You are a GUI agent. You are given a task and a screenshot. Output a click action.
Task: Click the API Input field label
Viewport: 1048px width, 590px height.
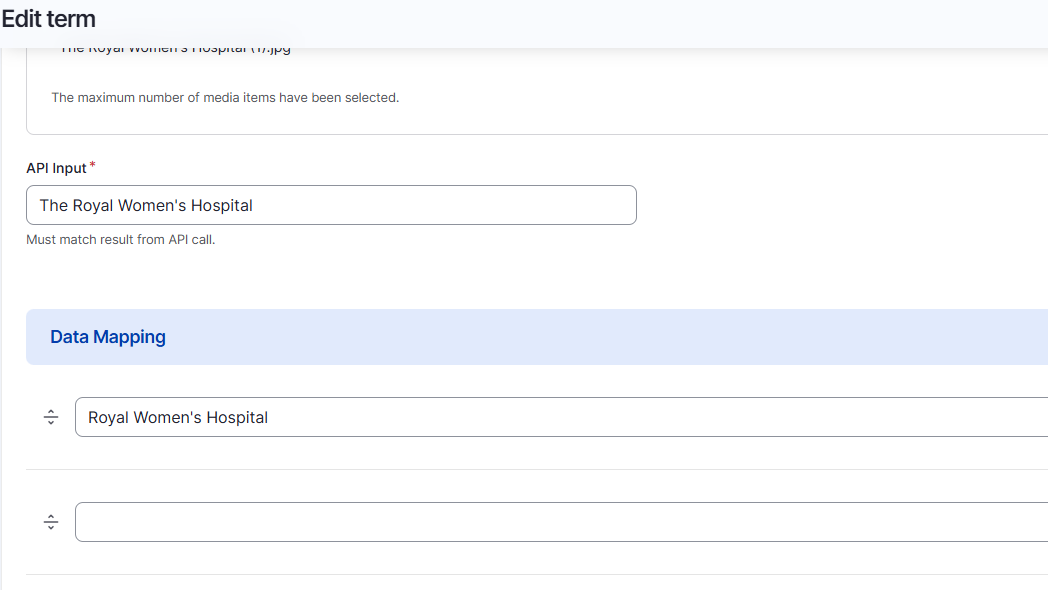(56, 168)
